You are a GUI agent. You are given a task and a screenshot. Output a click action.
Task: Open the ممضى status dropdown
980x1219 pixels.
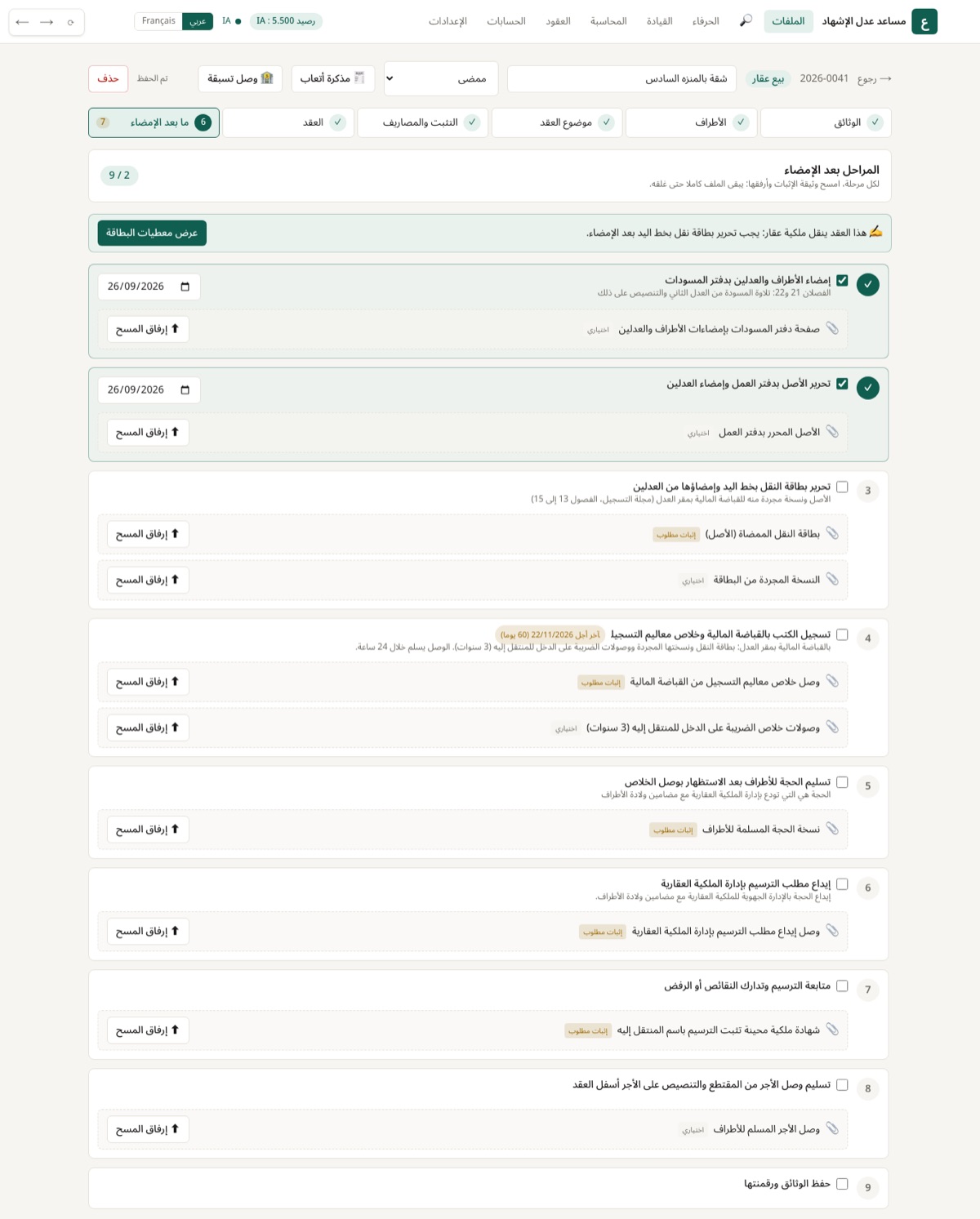pyautogui.click(x=441, y=78)
